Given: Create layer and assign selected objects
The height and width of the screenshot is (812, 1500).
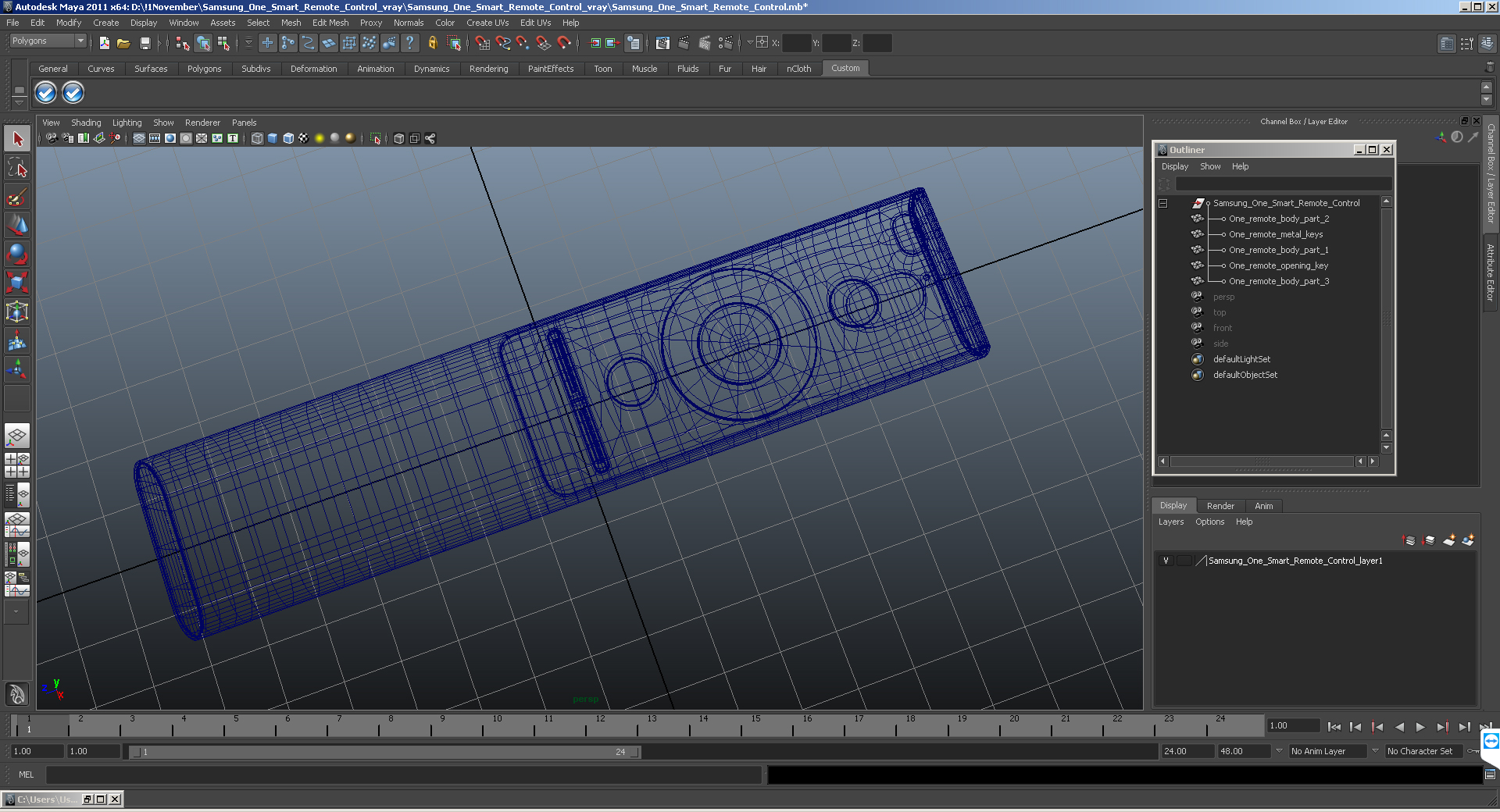Looking at the screenshot, I should point(1468,540).
